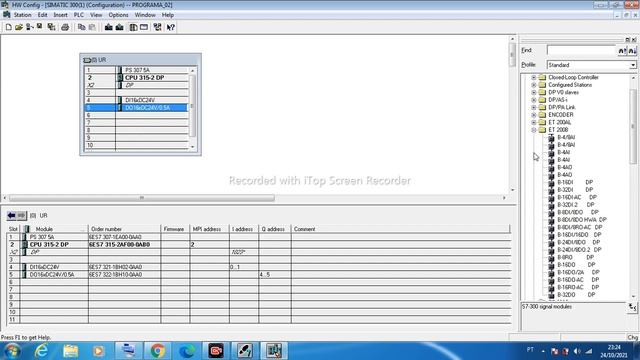Open File Explorer from the taskbar
Viewport: 640px width, 360px height.
coord(71,351)
